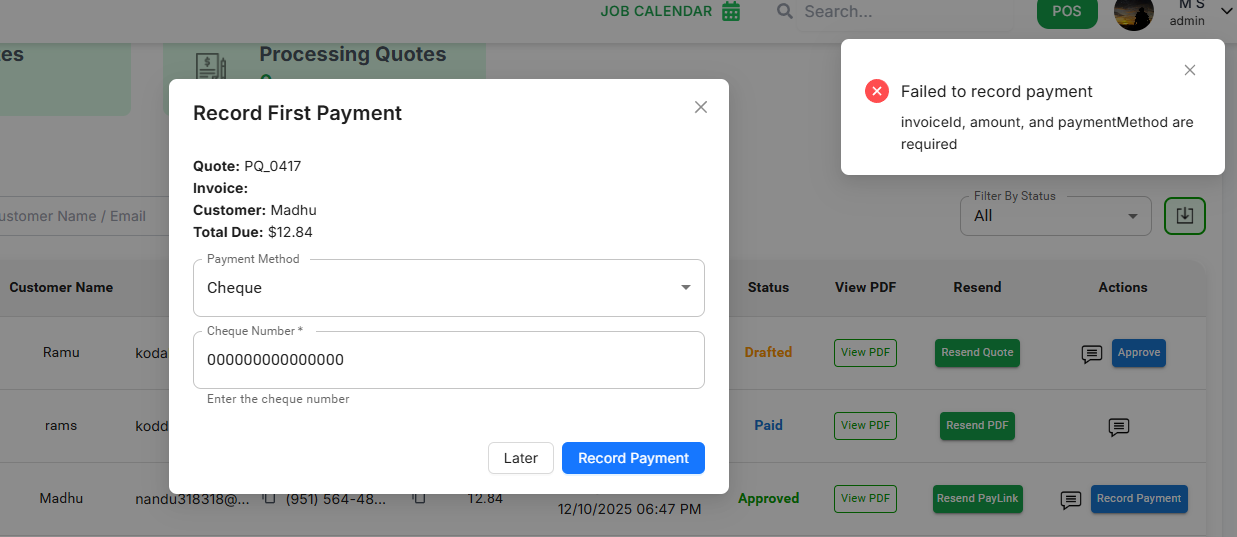Click Approve in Ramu's row
The width and height of the screenshot is (1237, 537).
pos(1138,353)
